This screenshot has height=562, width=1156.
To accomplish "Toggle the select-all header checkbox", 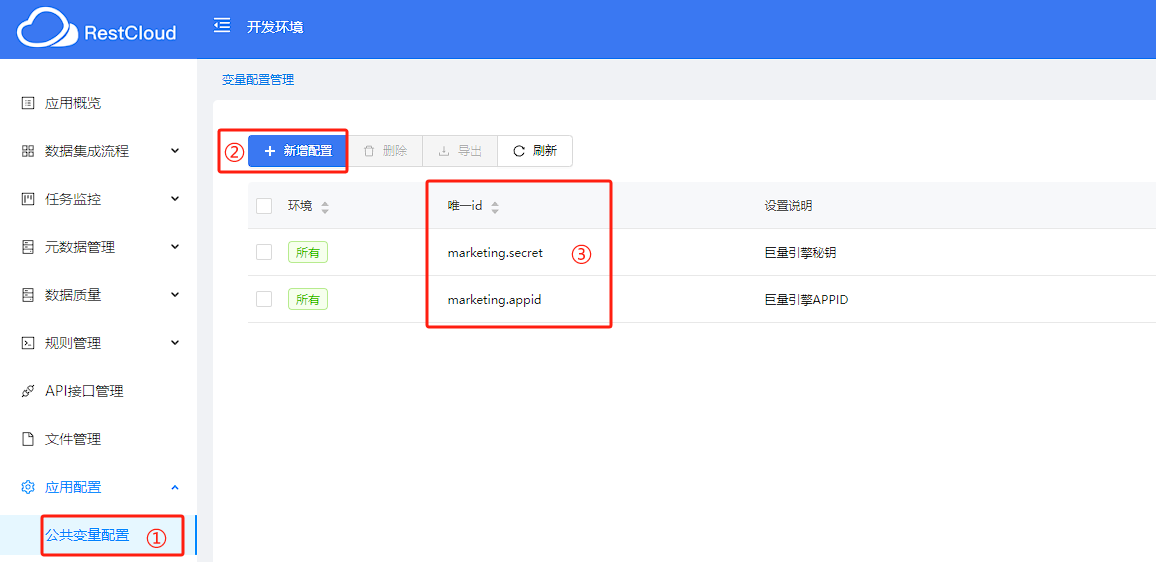I will (264, 206).
